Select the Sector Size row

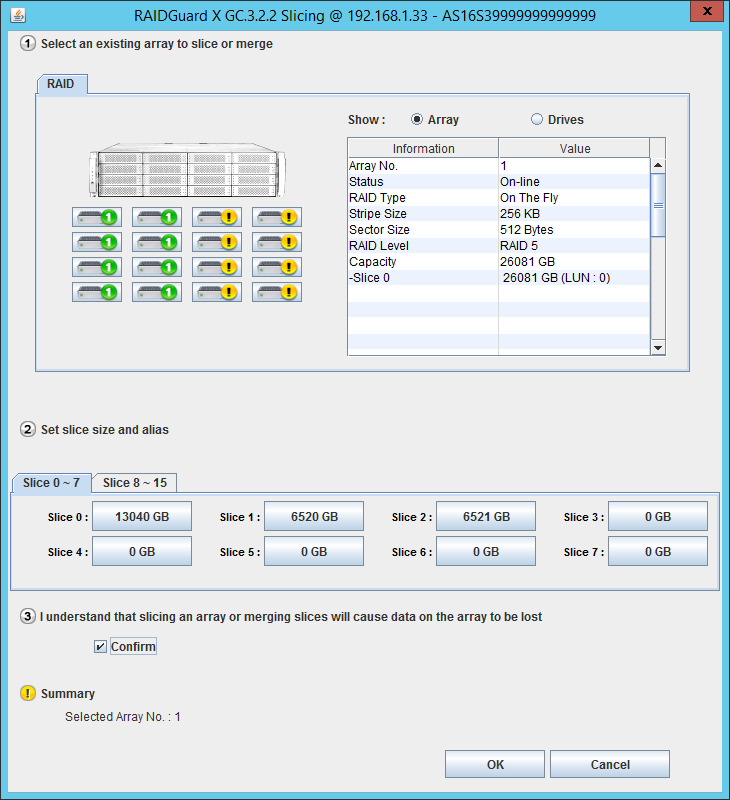(499, 230)
